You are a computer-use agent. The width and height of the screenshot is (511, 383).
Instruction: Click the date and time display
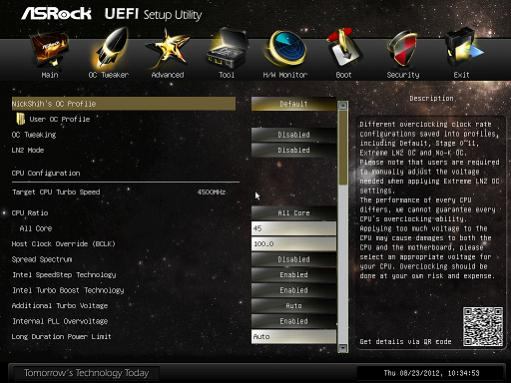coord(431,373)
